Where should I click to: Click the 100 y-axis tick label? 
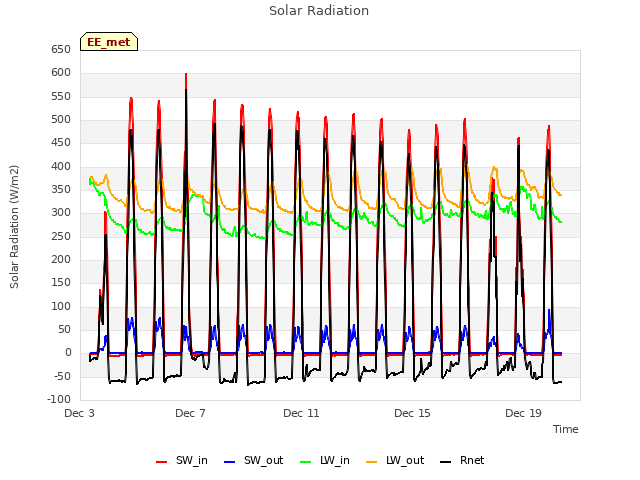[61, 307]
